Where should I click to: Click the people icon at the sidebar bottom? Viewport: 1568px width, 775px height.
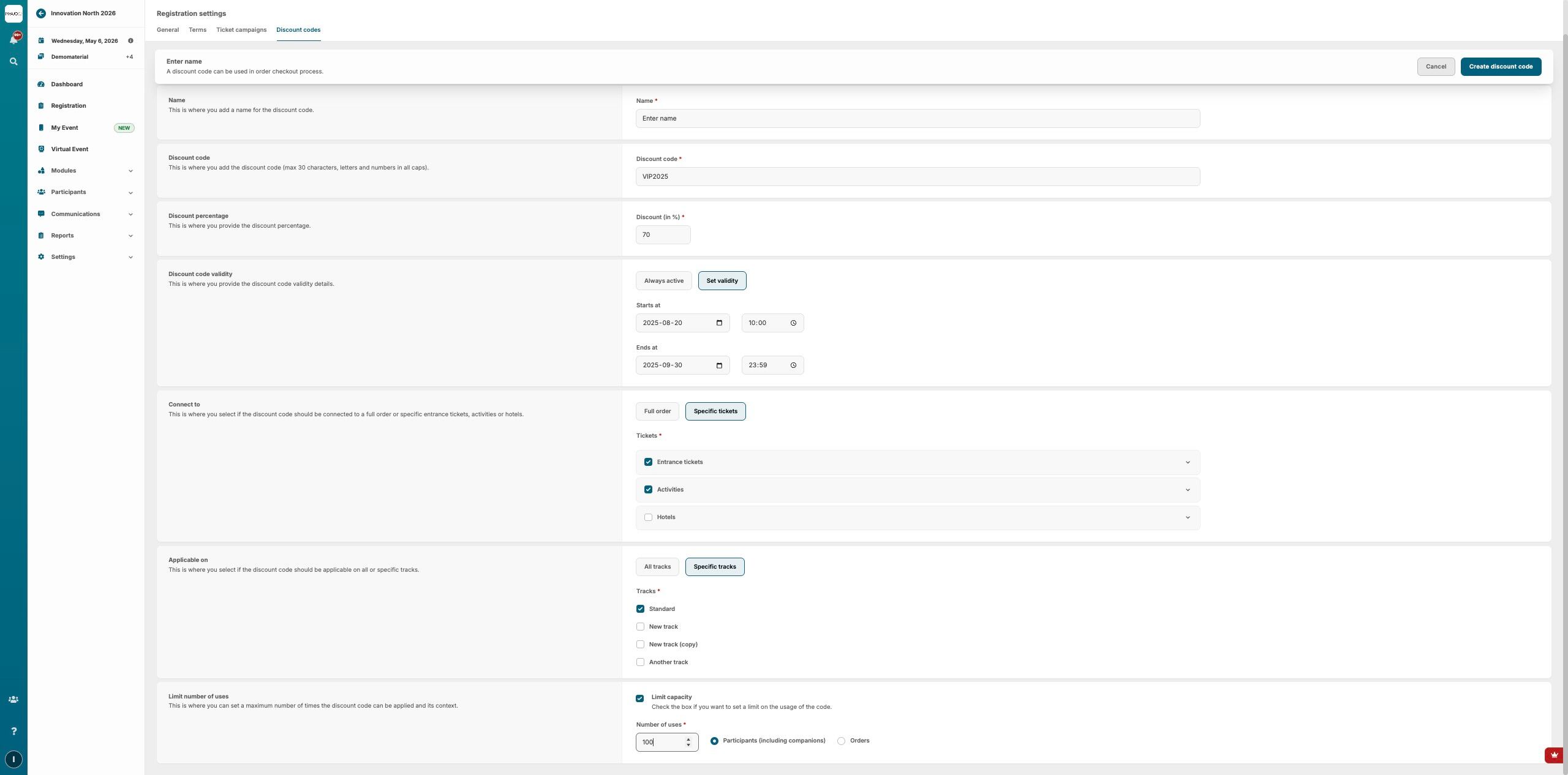(x=13, y=699)
